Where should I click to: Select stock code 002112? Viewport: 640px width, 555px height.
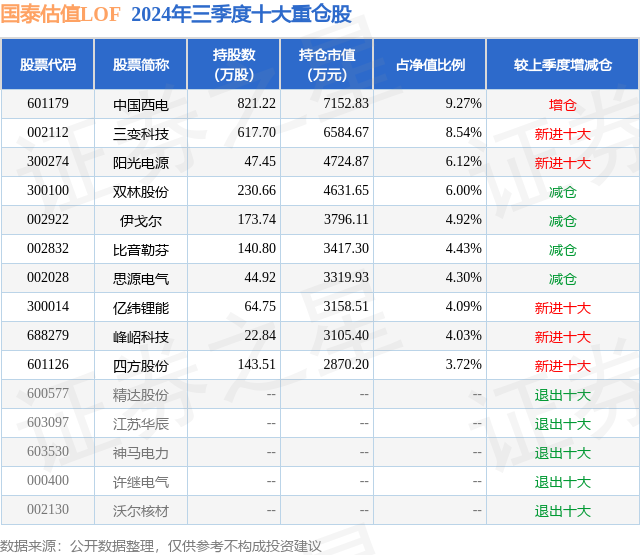pos(48,132)
